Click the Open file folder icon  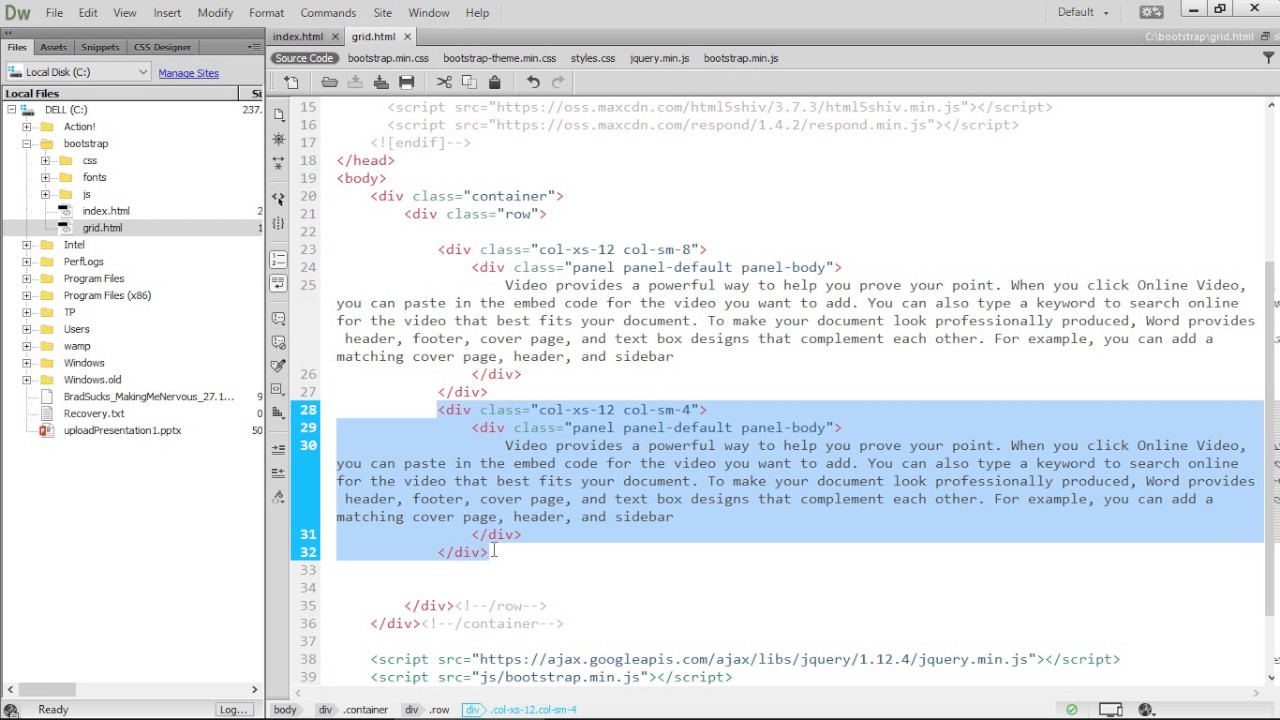coord(329,82)
